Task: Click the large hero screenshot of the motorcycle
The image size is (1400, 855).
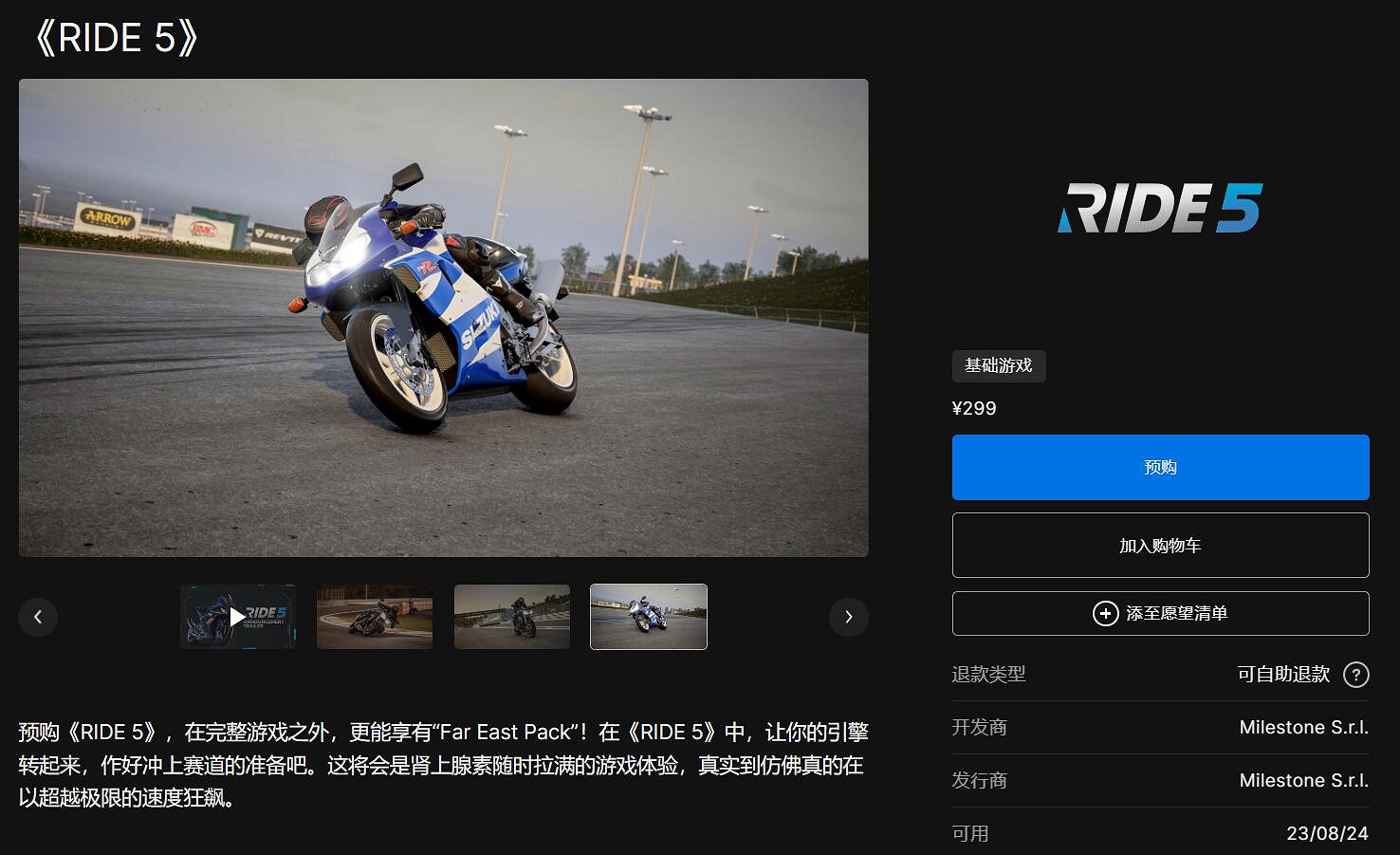Action: (444, 317)
